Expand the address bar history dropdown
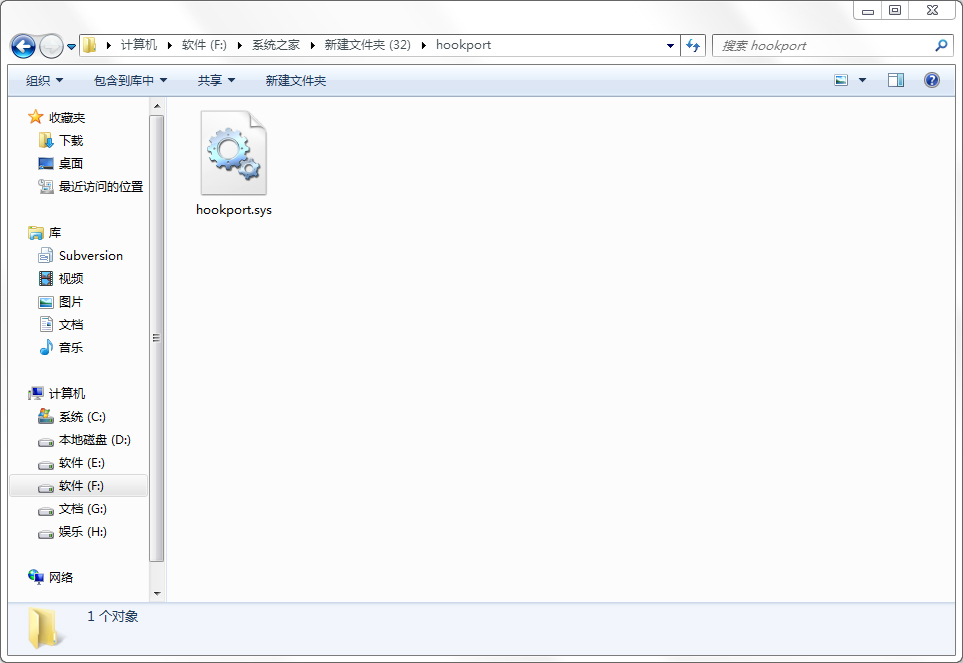The image size is (963, 663). (670, 46)
